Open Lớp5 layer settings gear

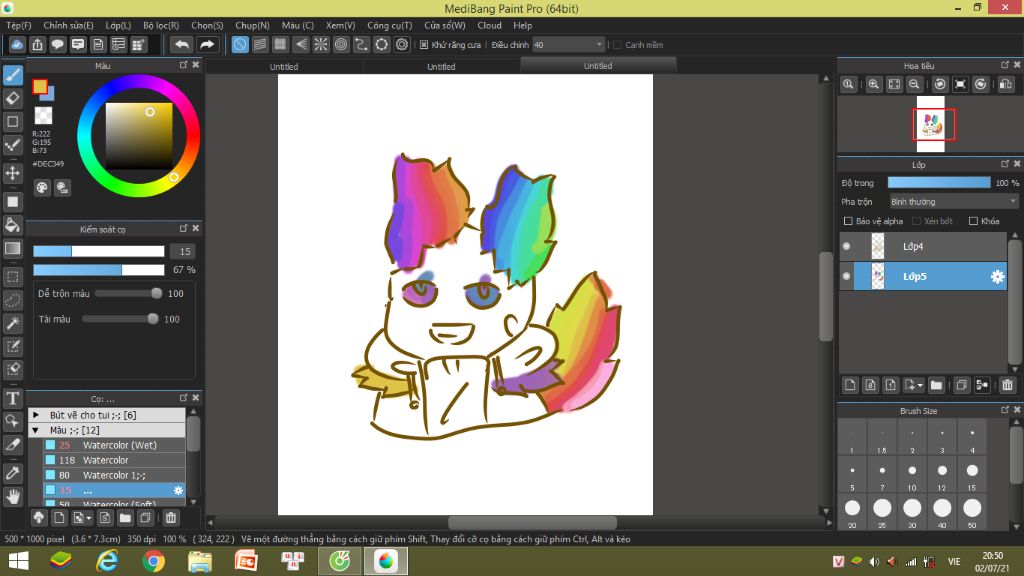pyautogui.click(x=997, y=276)
